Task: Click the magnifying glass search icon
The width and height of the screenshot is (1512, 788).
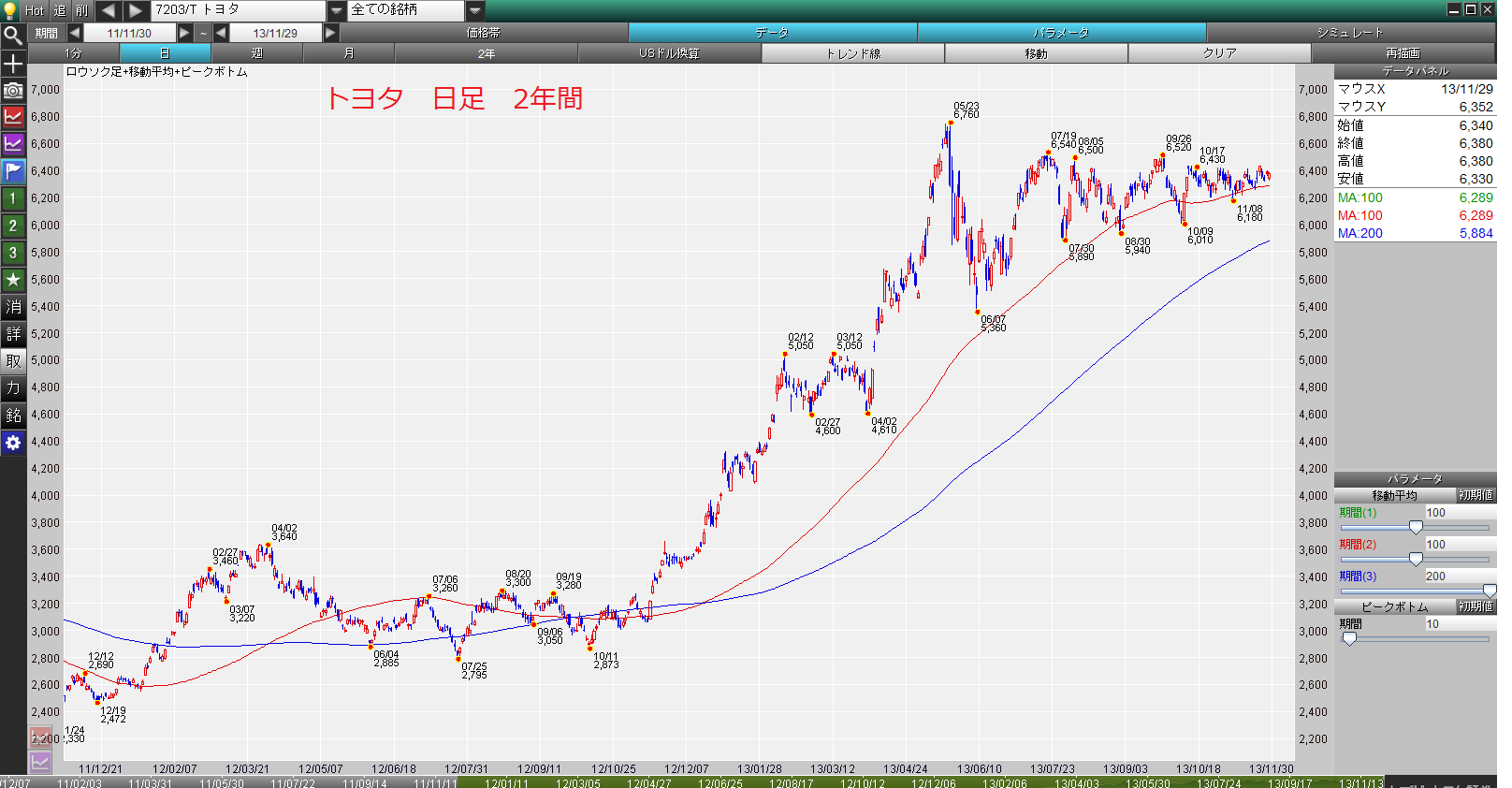Action: point(13,36)
